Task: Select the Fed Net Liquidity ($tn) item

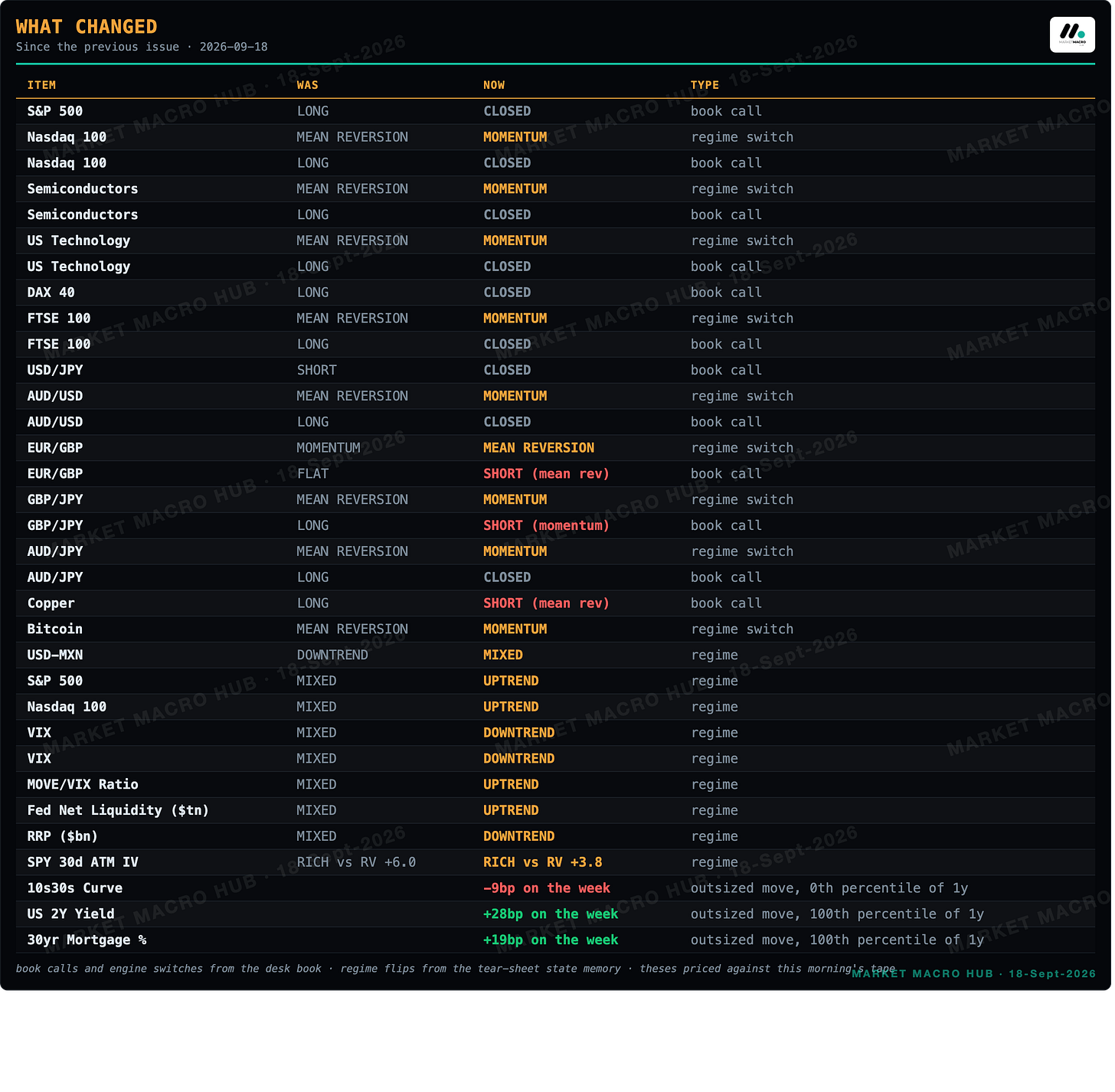Action: click(x=118, y=810)
